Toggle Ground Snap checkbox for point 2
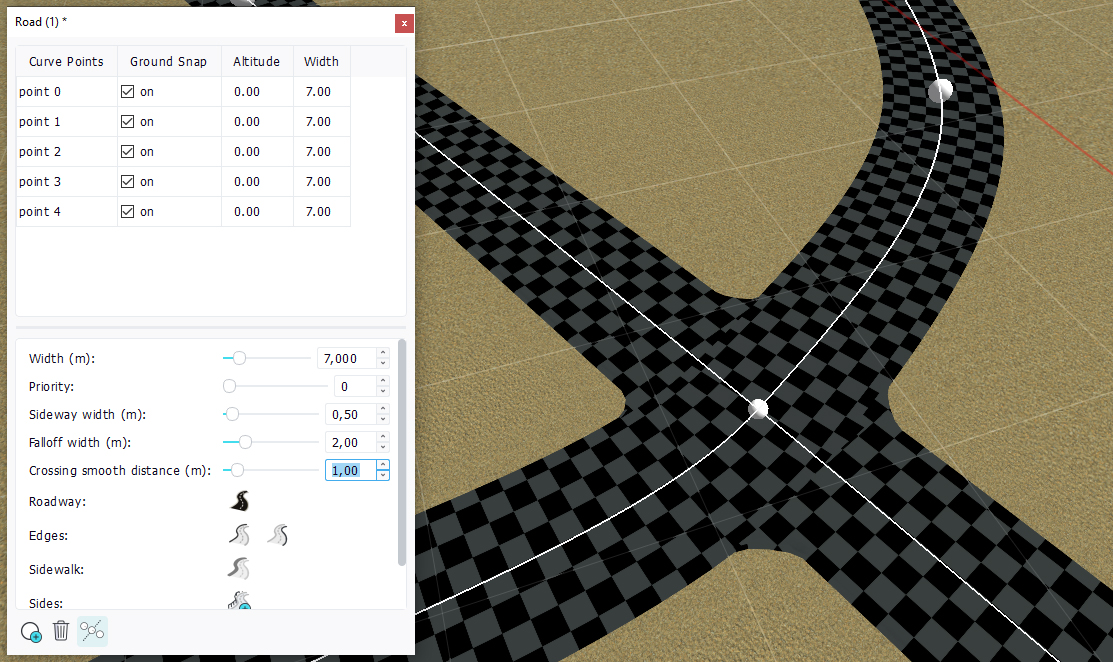The height and width of the screenshot is (662, 1113). point(127,152)
